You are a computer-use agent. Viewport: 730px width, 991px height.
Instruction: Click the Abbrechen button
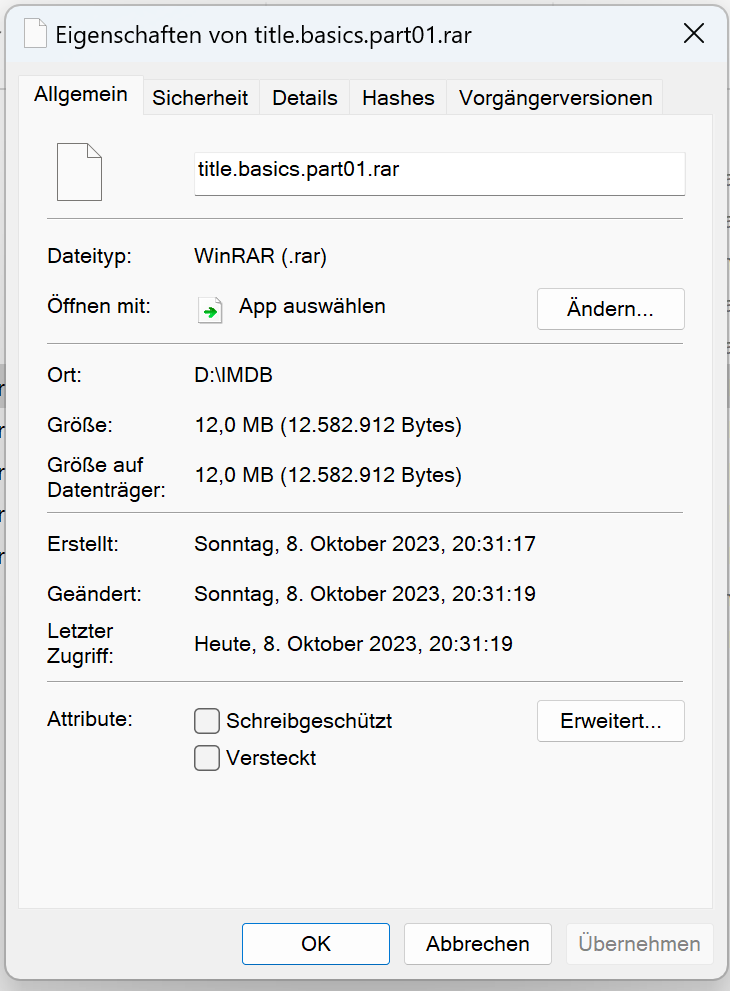coord(477,944)
